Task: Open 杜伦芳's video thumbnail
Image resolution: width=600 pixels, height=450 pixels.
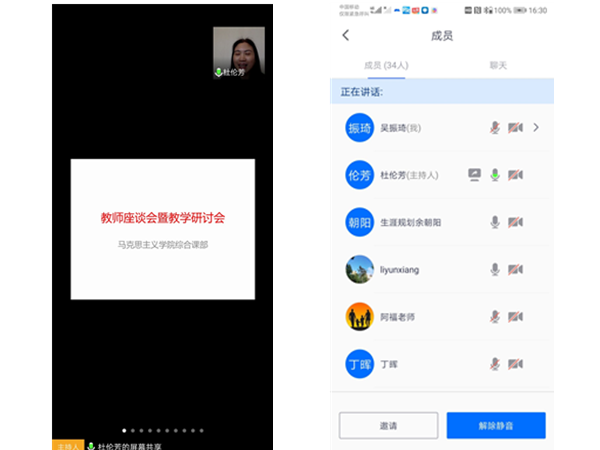Action: [x=239, y=52]
